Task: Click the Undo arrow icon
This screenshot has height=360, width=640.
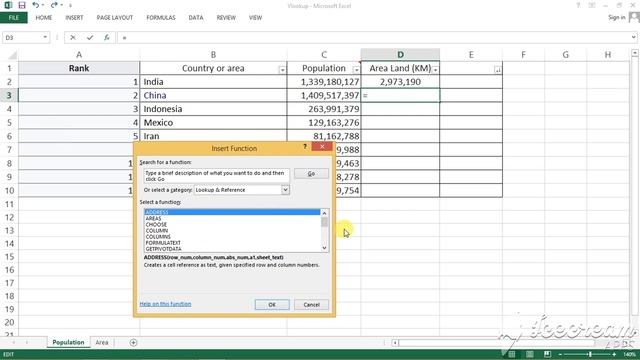Action: [x=36, y=5]
